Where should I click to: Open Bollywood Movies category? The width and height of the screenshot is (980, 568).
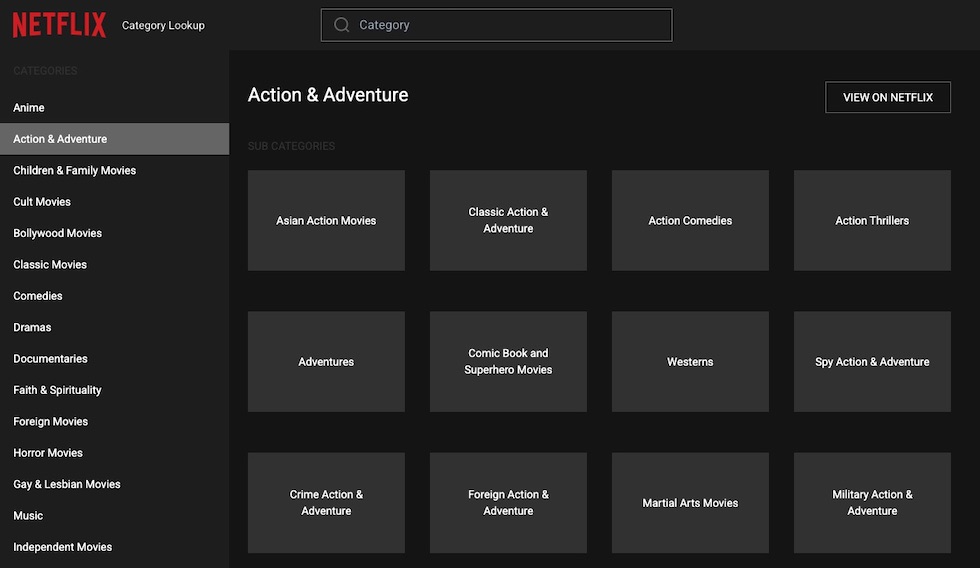coord(114,233)
